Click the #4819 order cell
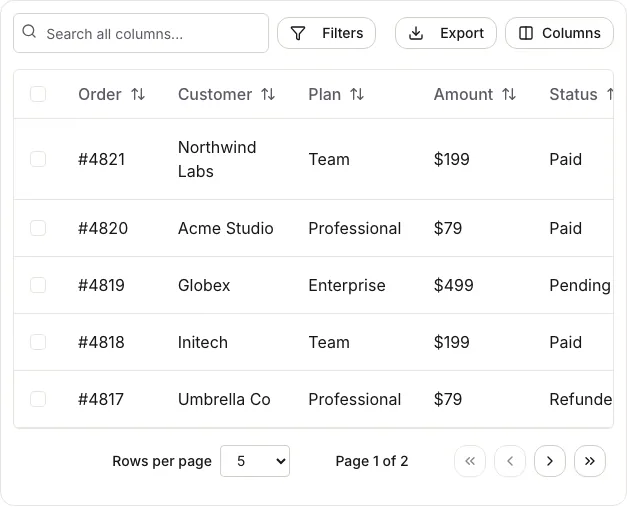The image size is (627, 507). tap(101, 285)
